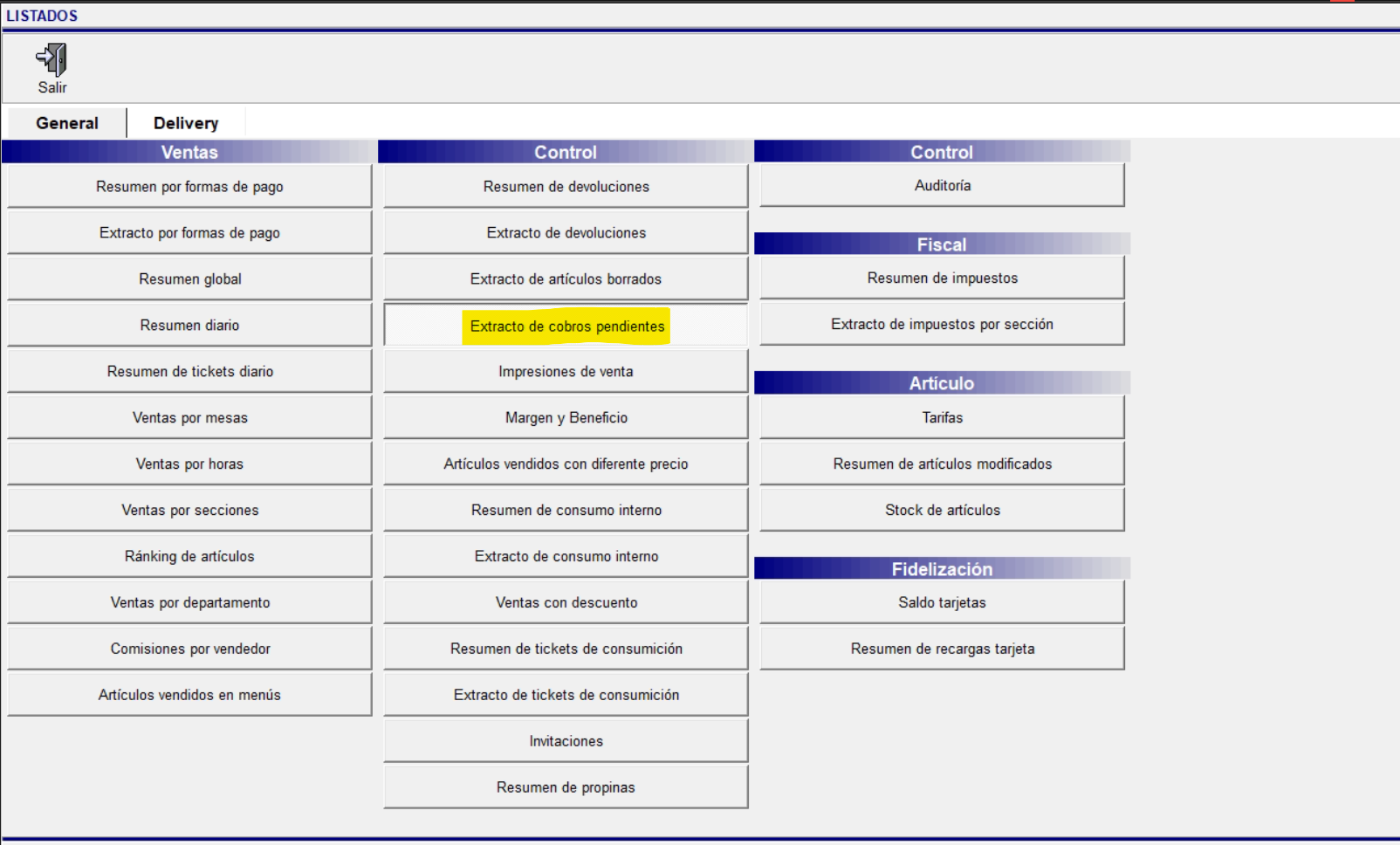The image size is (1400, 845).
Task: Switch to the General tab
Action: click(x=67, y=123)
